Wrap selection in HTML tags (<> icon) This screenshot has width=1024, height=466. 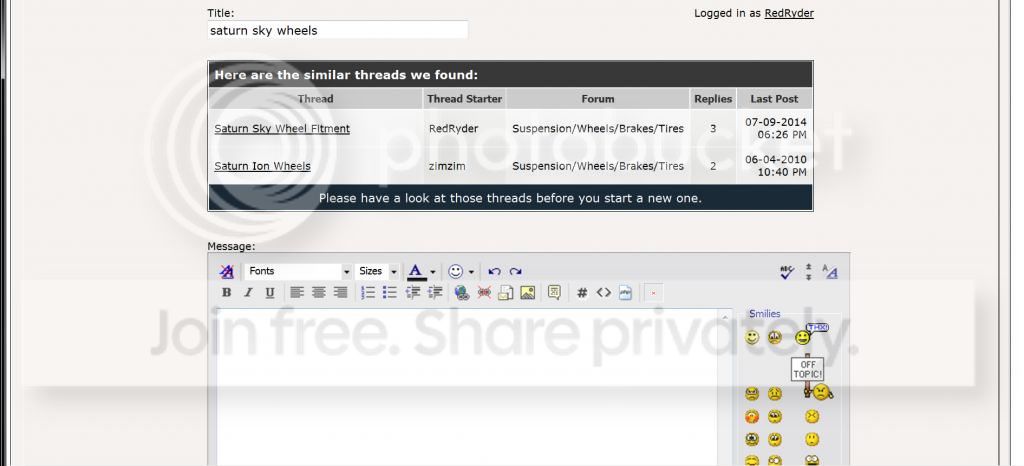click(603, 293)
